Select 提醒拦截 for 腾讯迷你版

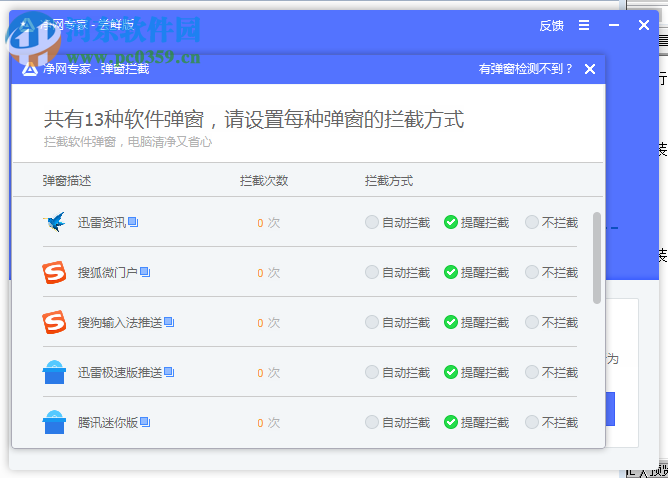476,422
